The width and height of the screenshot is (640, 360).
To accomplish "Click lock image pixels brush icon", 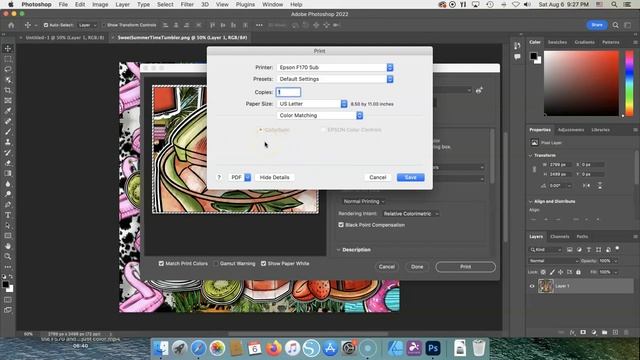I will (x=552, y=272).
